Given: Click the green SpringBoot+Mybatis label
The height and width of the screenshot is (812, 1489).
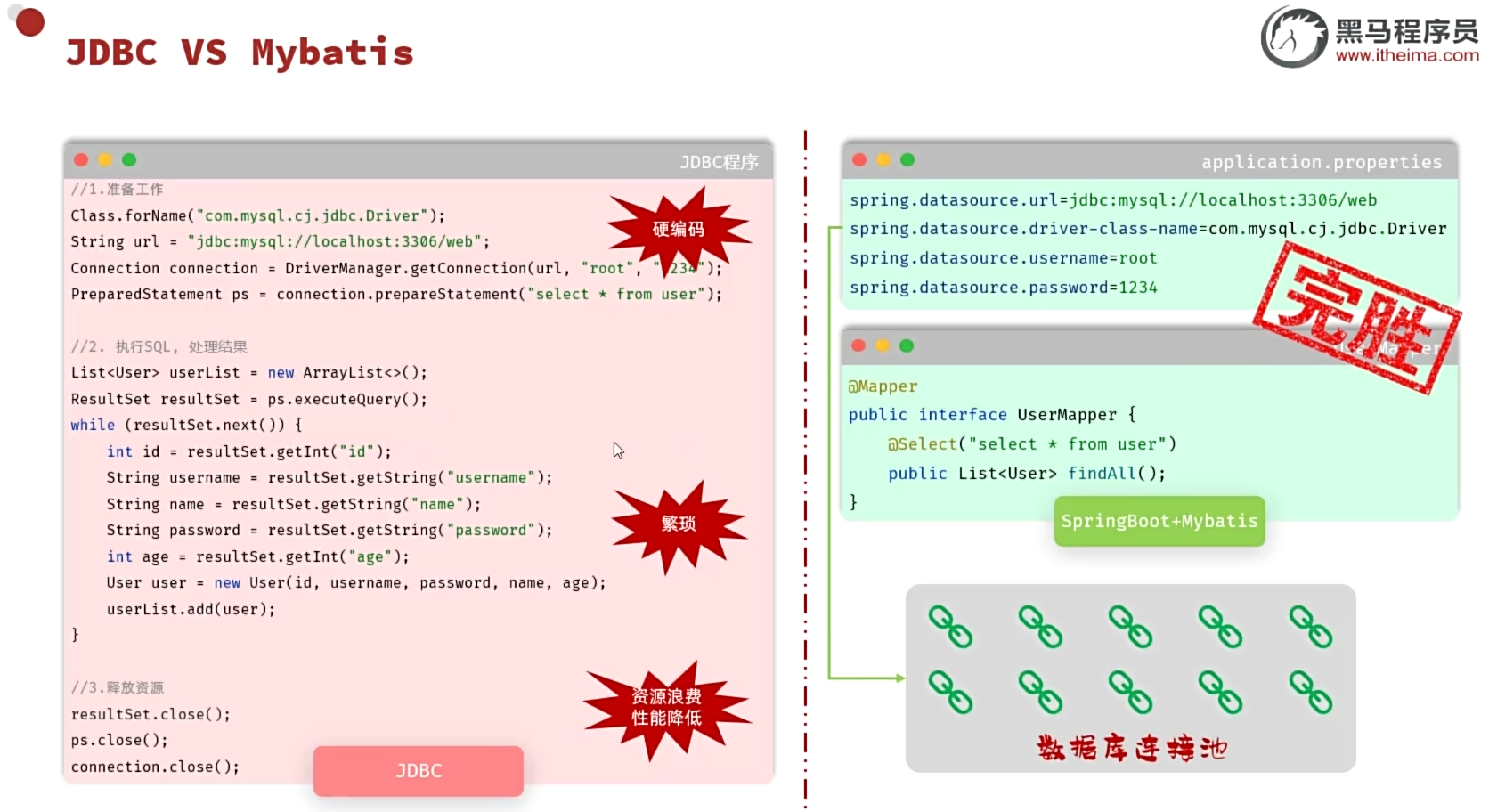Looking at the screenshot, I should tap(1159, 521).
